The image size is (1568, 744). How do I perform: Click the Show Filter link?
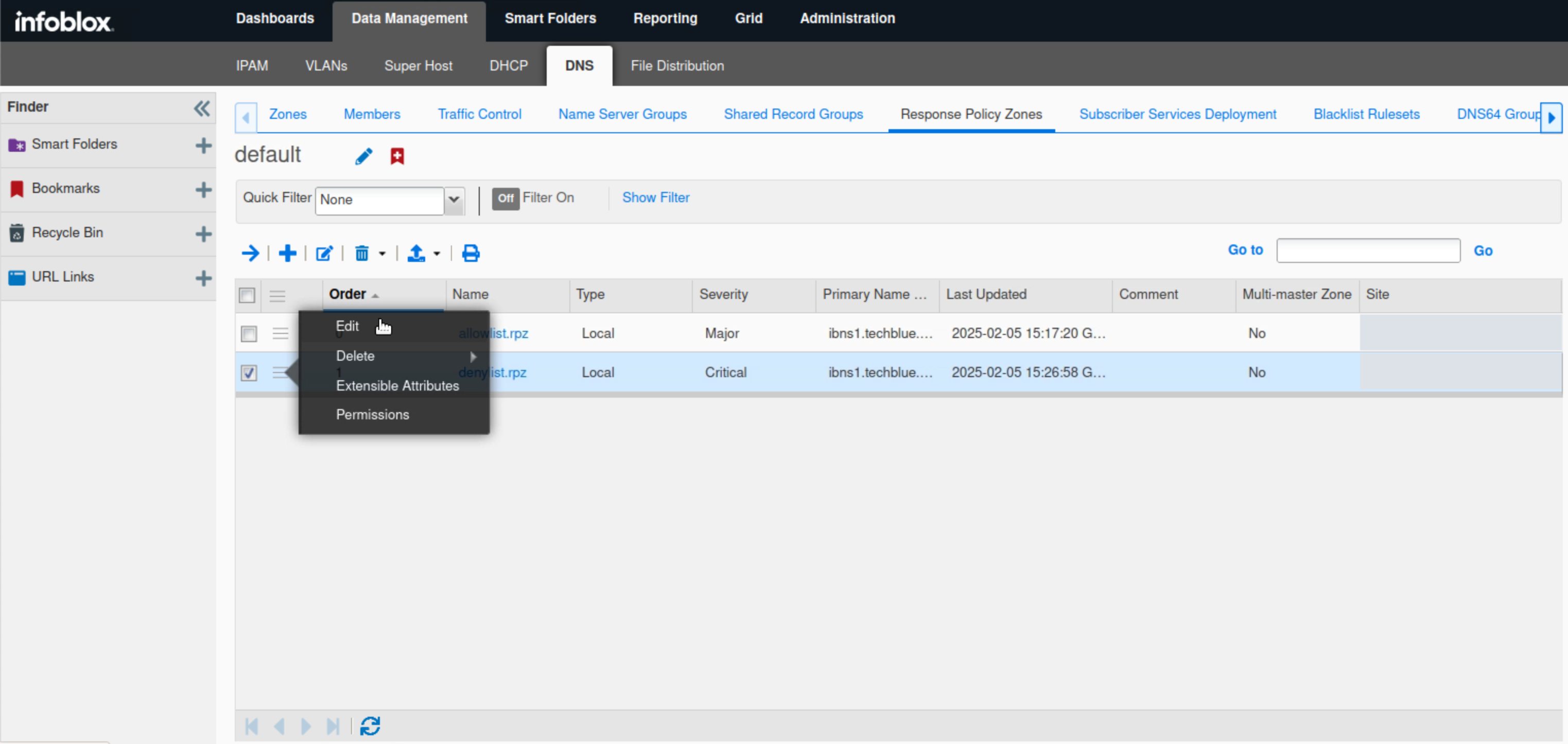tap(655, 198)
